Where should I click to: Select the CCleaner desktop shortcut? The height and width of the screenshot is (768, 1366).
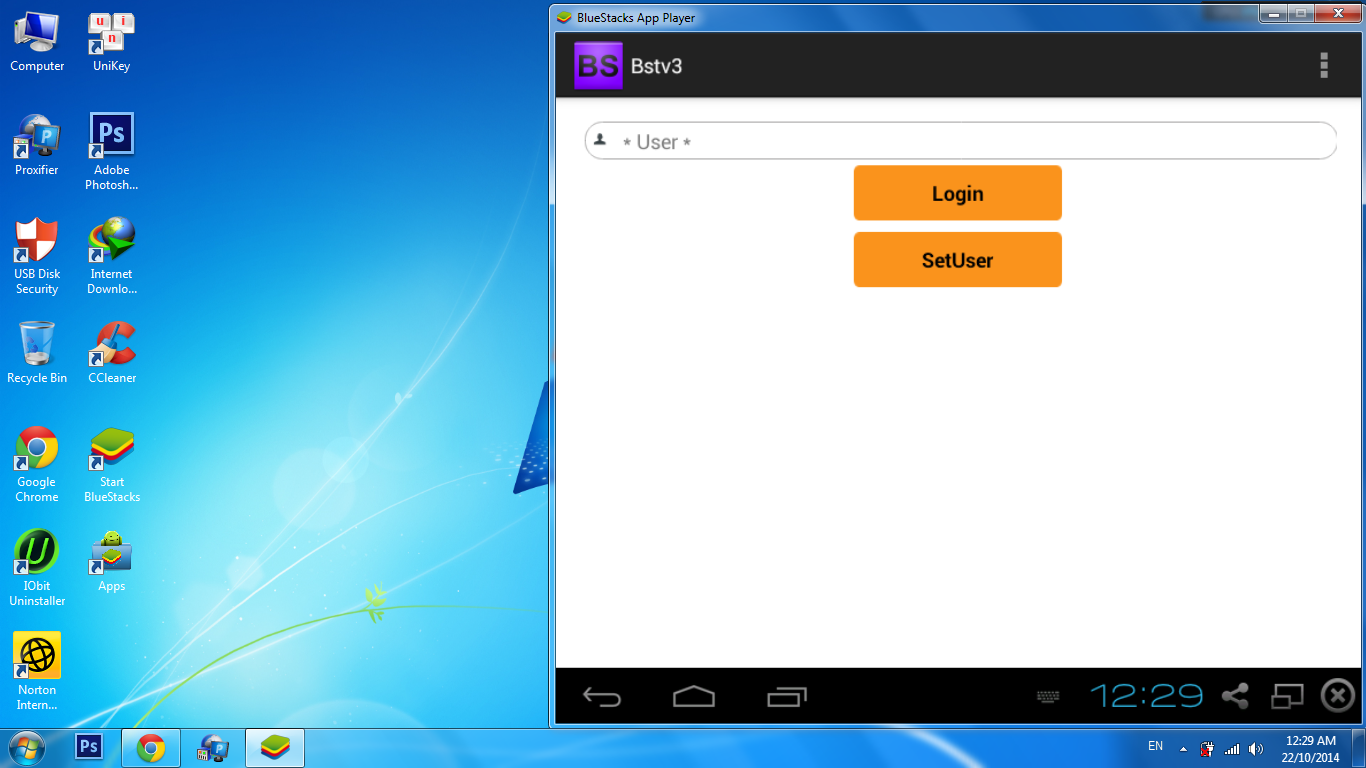112,353
